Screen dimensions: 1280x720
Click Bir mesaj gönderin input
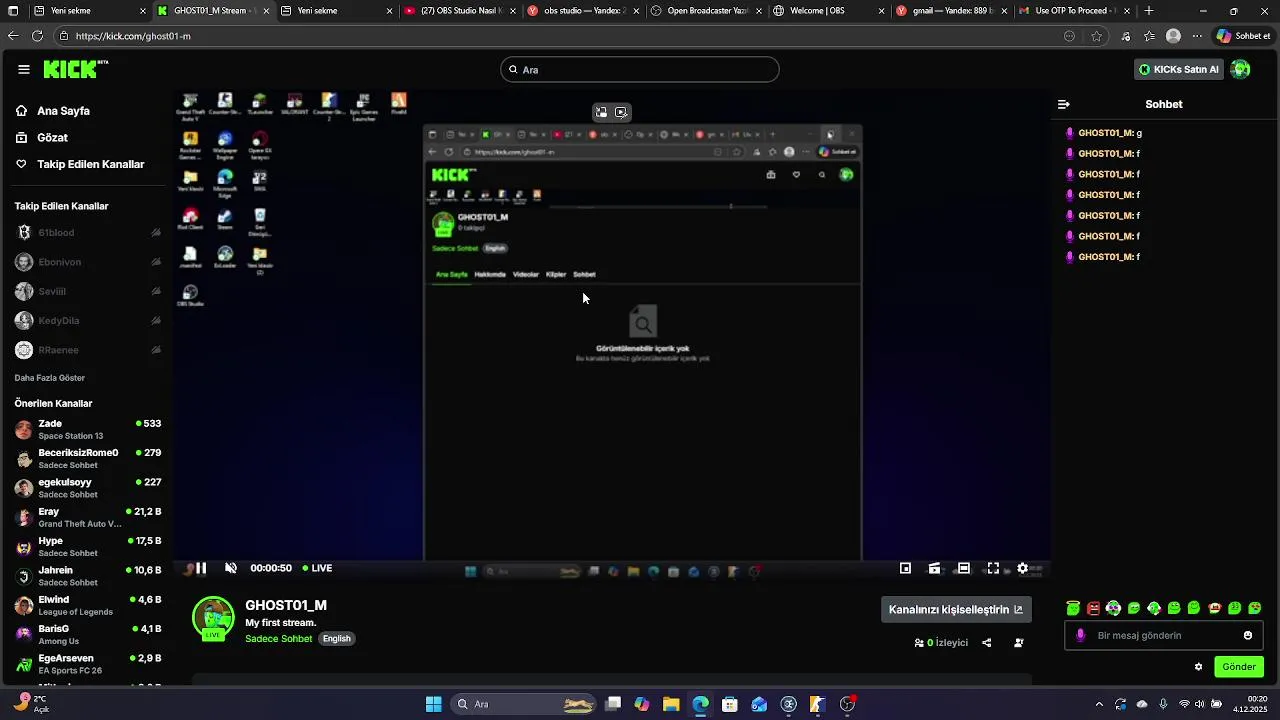1164,635
